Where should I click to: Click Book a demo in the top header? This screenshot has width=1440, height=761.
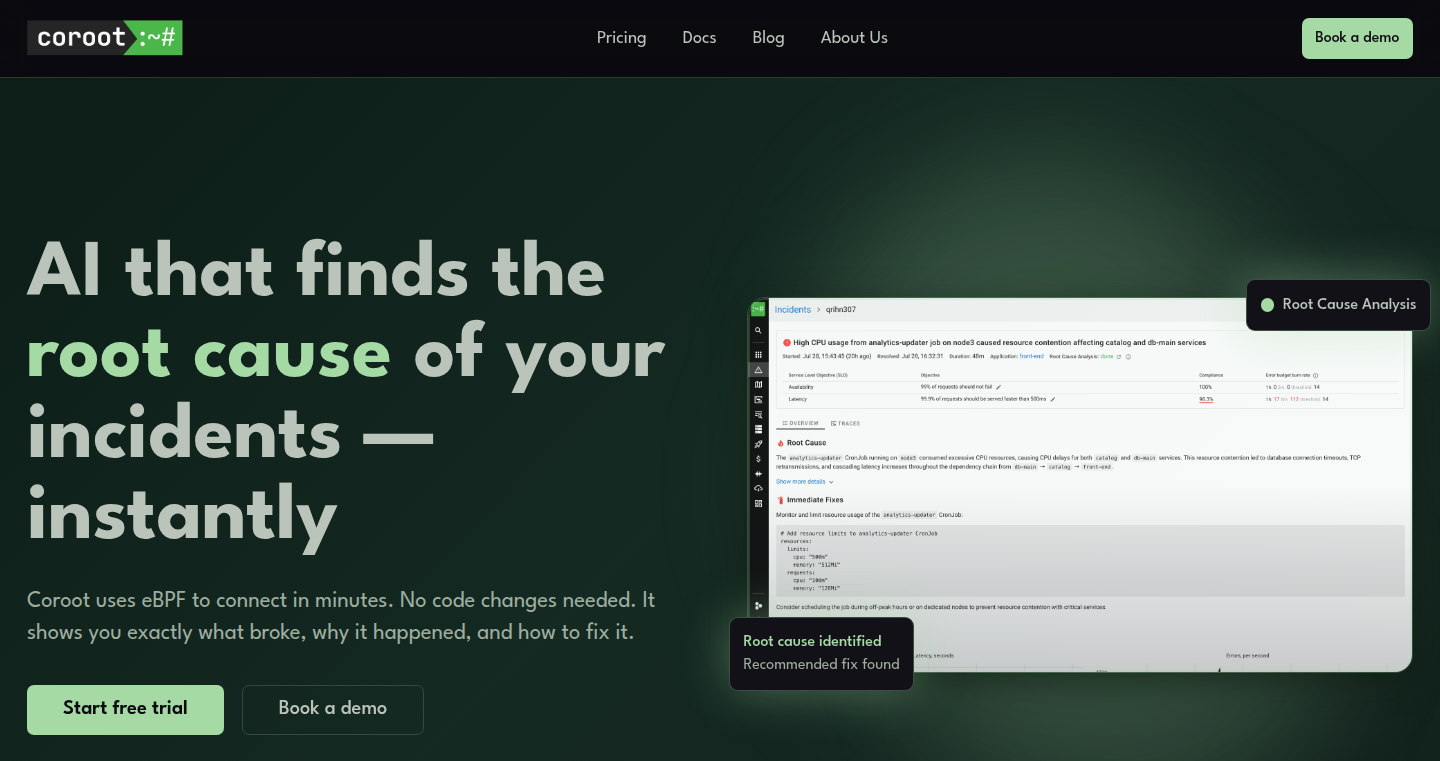(1357, 38)
